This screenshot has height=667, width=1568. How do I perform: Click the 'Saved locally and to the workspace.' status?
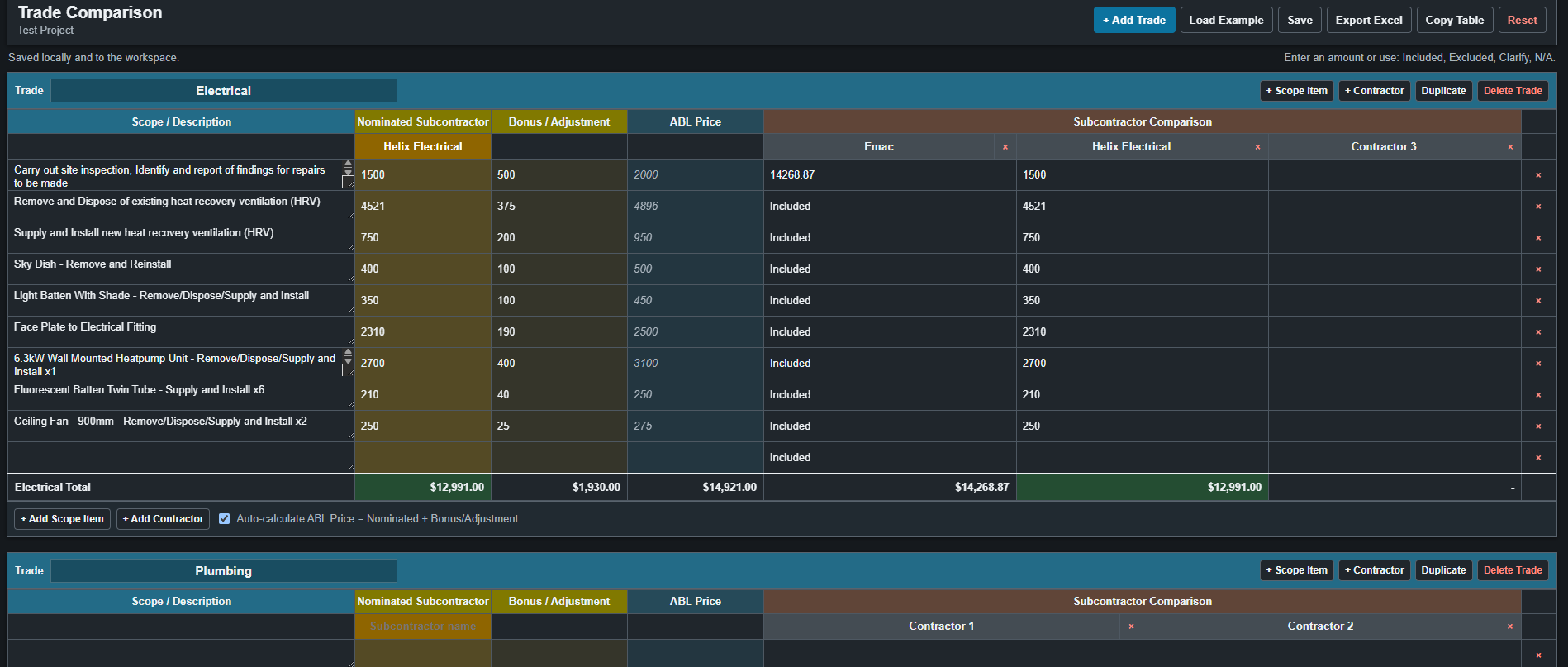coord(93,58)
